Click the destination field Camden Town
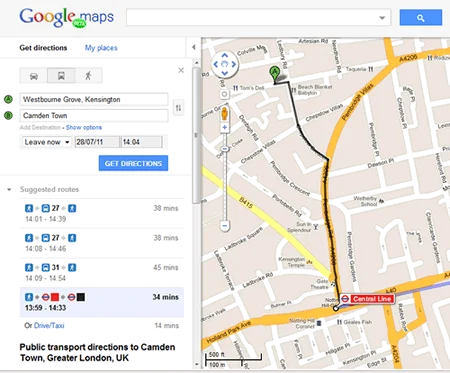This screenshot has width=450, height=373. click(x=94, y=115)
